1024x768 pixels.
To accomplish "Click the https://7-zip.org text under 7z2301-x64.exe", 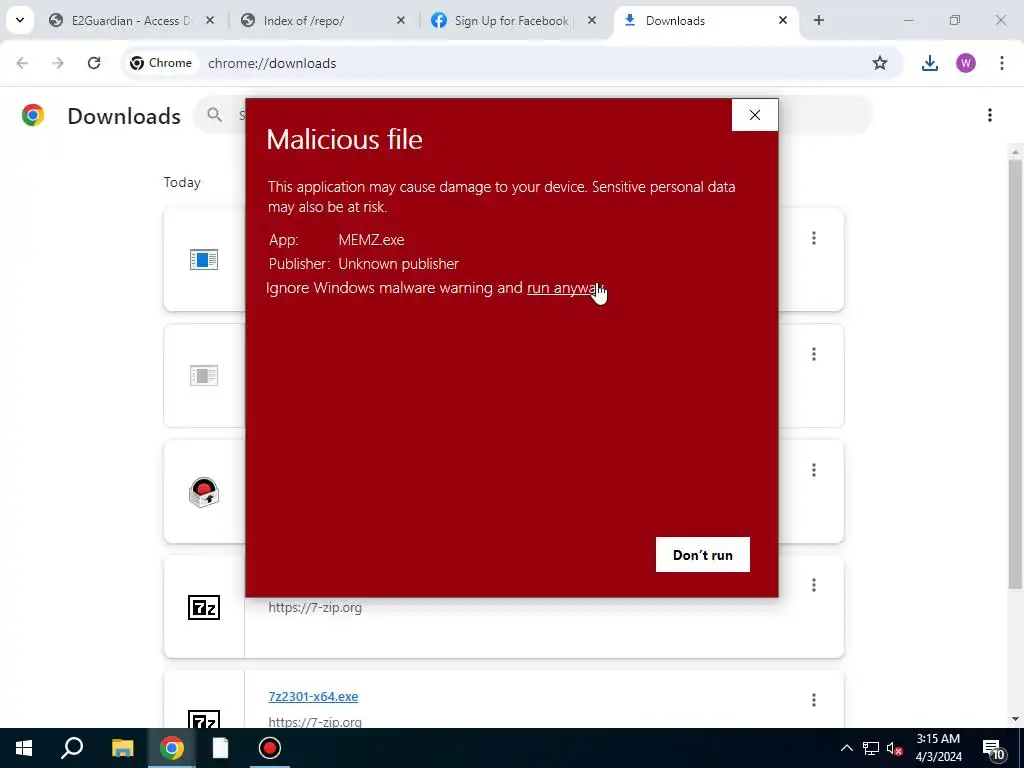I will click(315, 722).
